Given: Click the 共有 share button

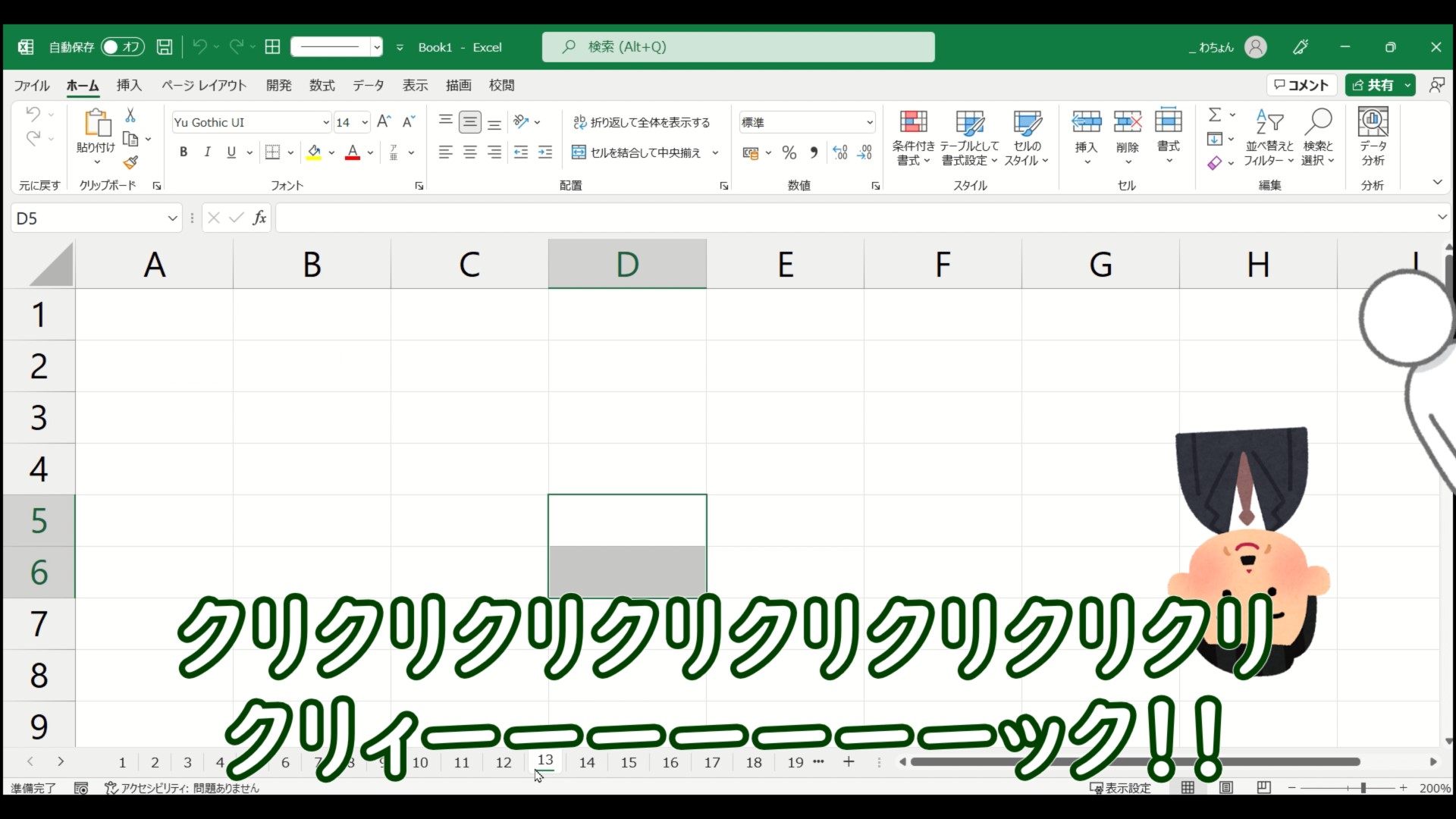Looking at the screenshot, I should tap(1373, 85).
